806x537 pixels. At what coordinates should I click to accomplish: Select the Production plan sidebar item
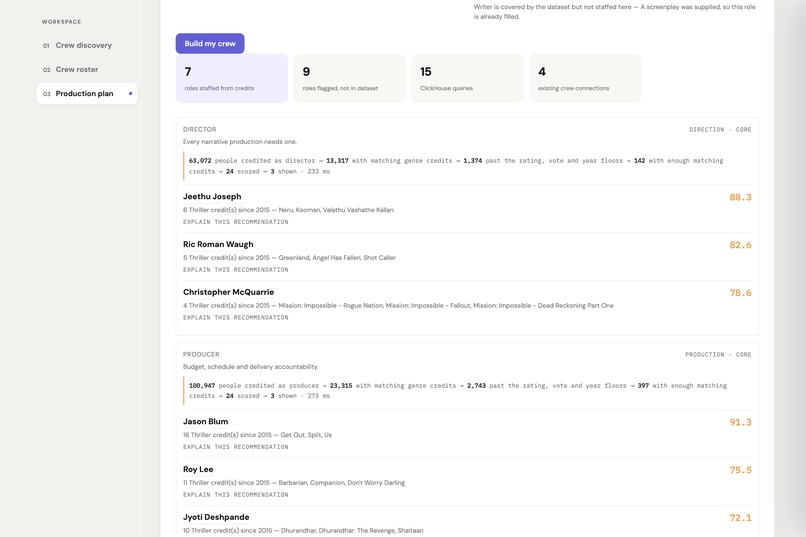[x=87, y=94]
